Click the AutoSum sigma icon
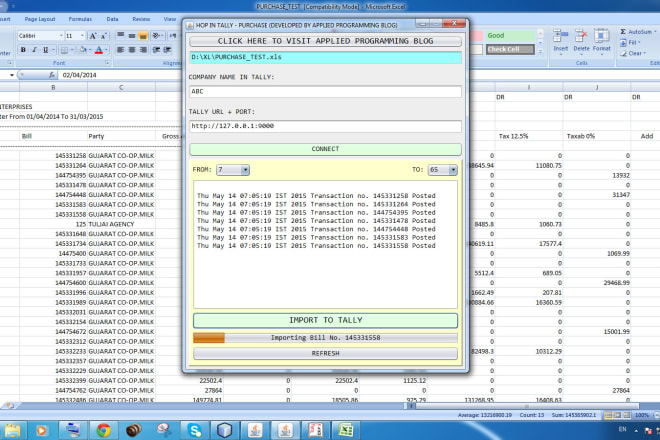This screenshot has width=660, height=440. (623, 32)
